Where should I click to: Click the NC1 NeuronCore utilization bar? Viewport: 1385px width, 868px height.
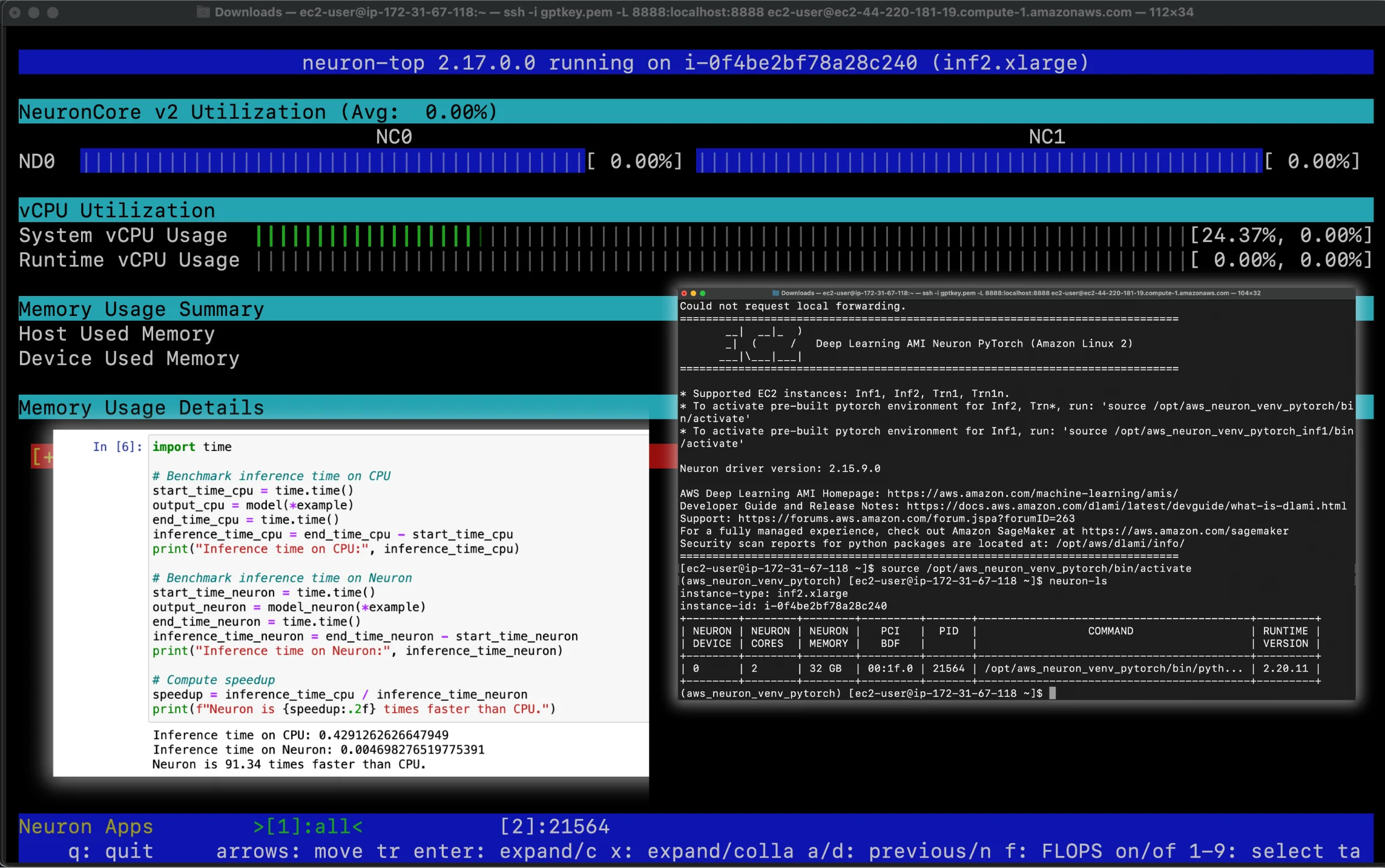click(x=979, y=161)
